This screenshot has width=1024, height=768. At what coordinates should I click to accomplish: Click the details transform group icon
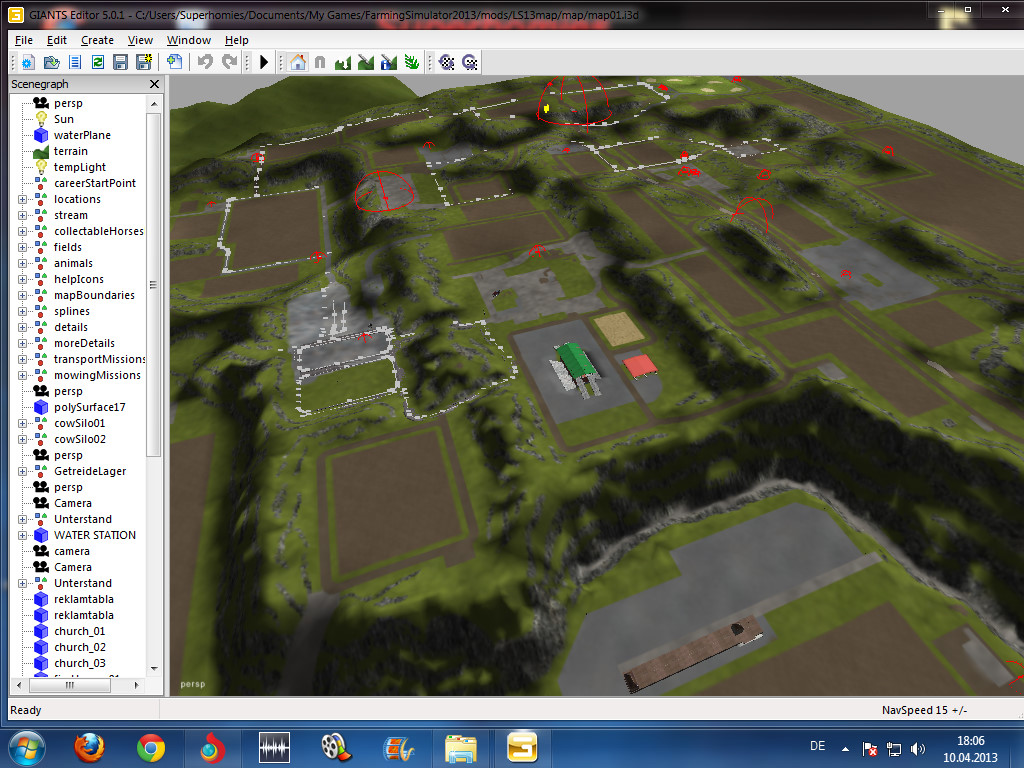(40, 327)
